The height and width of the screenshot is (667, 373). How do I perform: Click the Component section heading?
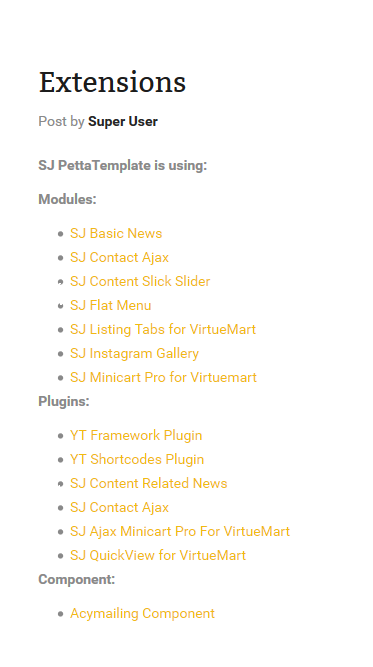(x=77, y=579)
